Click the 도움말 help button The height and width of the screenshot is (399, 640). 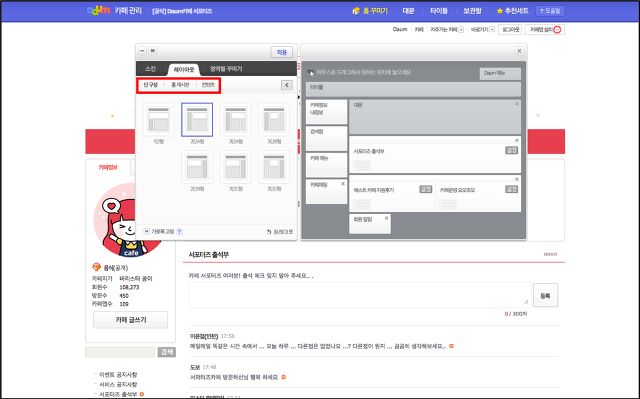pyautogui.click(x=550, y=11)
